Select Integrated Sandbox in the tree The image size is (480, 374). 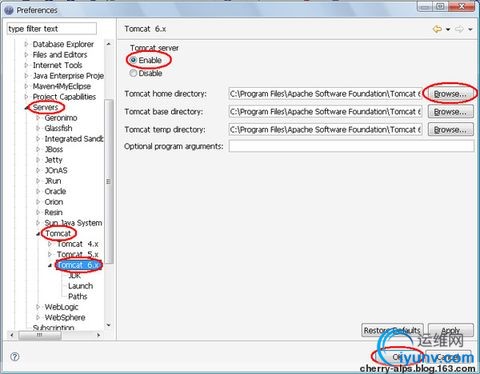pyautogui.click(x=74, y=139)
